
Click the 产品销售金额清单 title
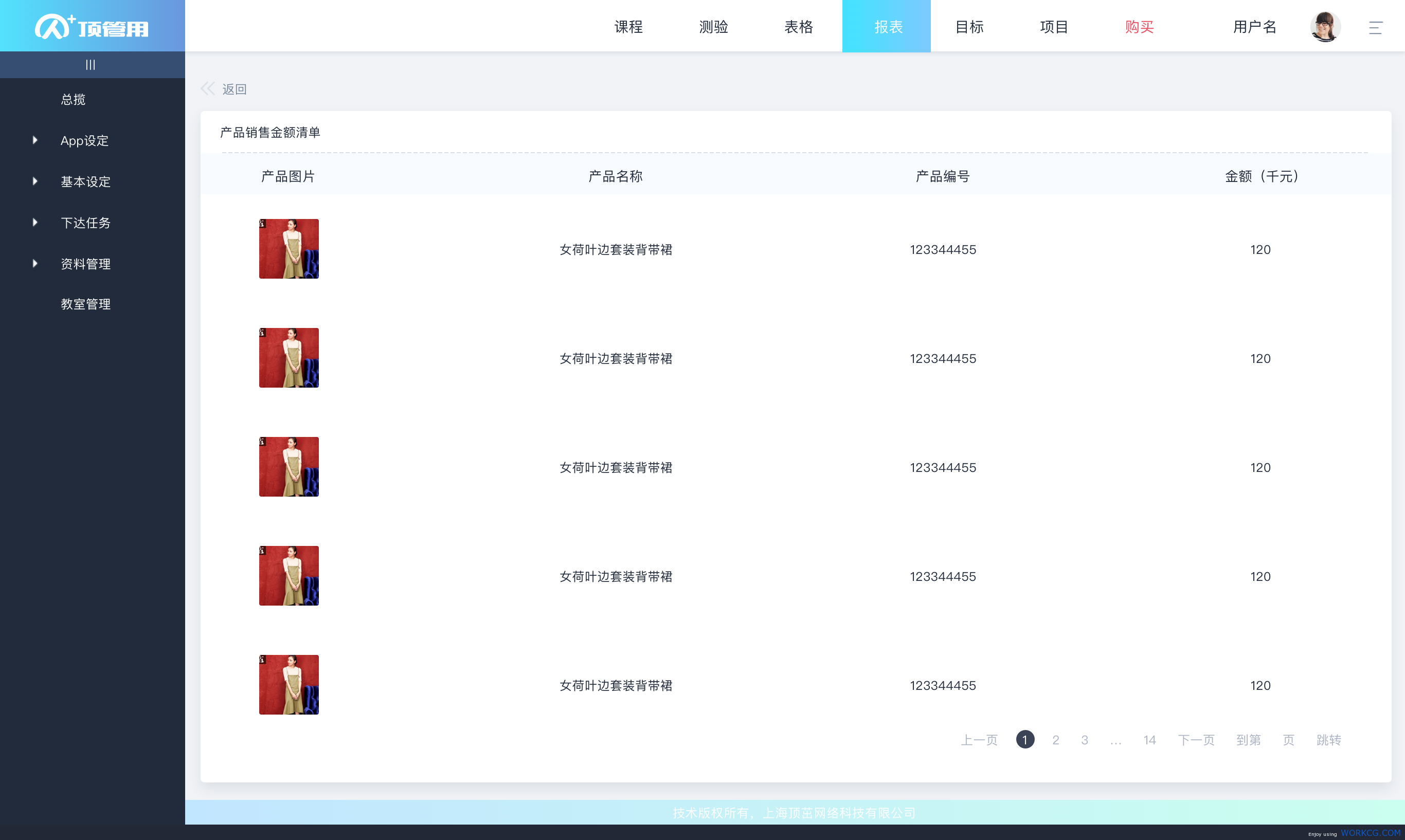point(270,132)
